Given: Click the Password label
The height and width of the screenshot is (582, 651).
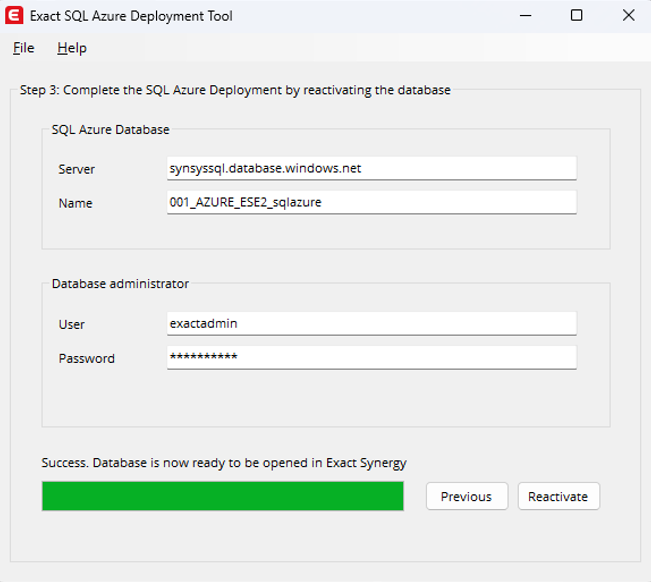Looking at the screenshot, I should (x=86, y=358).
